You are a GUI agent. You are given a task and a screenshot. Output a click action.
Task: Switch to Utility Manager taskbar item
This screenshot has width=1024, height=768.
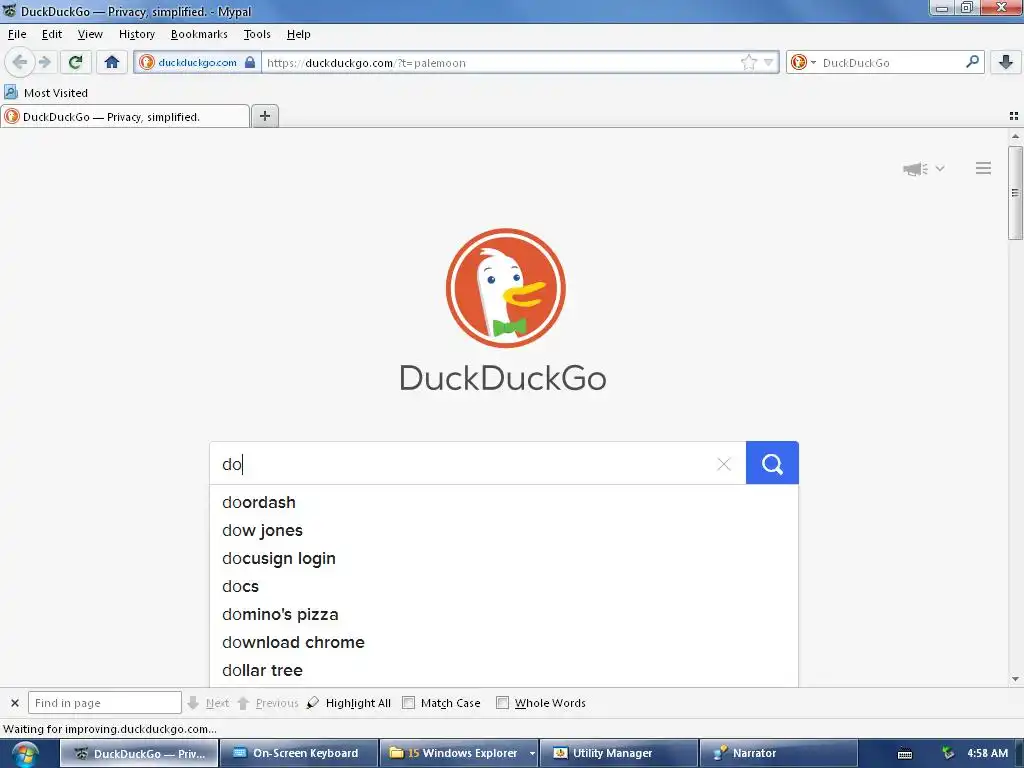pos(618,753)
